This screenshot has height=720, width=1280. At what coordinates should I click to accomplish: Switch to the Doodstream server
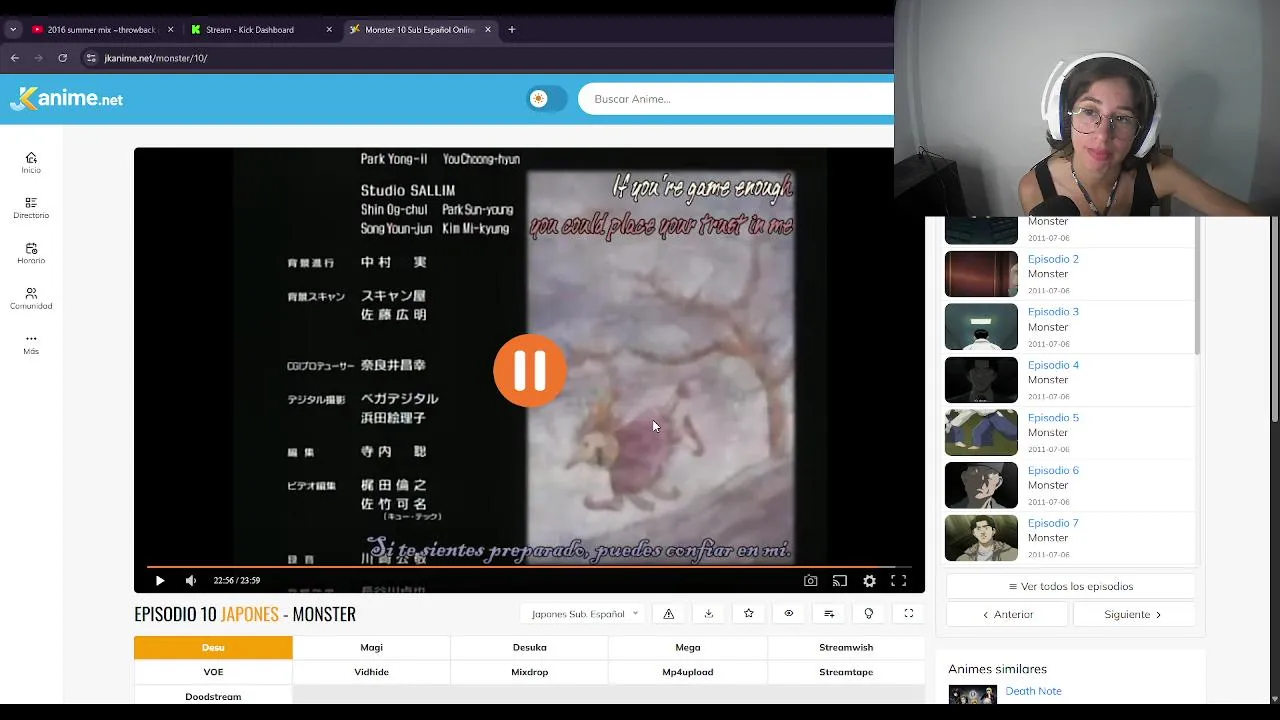point(213,696)
